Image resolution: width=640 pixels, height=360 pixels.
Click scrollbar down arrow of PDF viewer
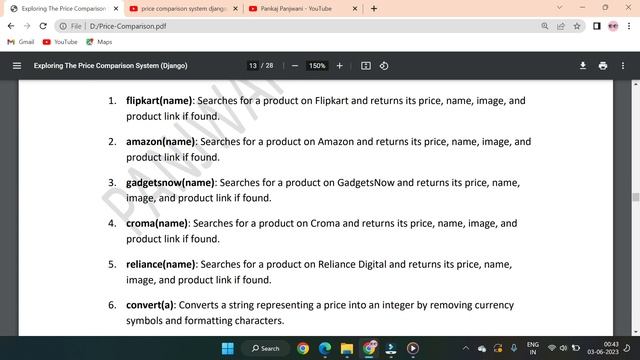tap(636, 332)
